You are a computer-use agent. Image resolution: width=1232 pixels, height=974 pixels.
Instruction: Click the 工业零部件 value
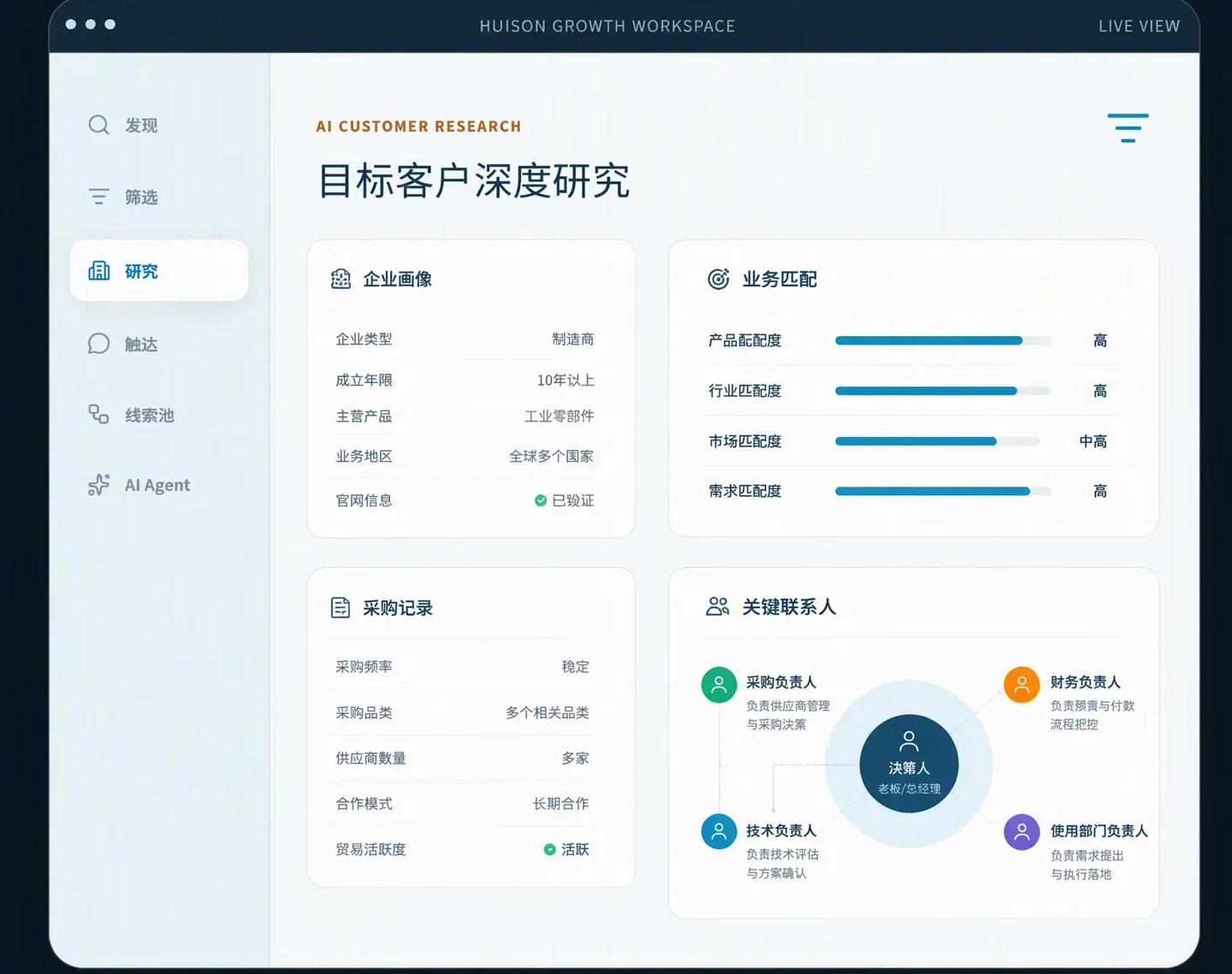click(x=560, y=416)
